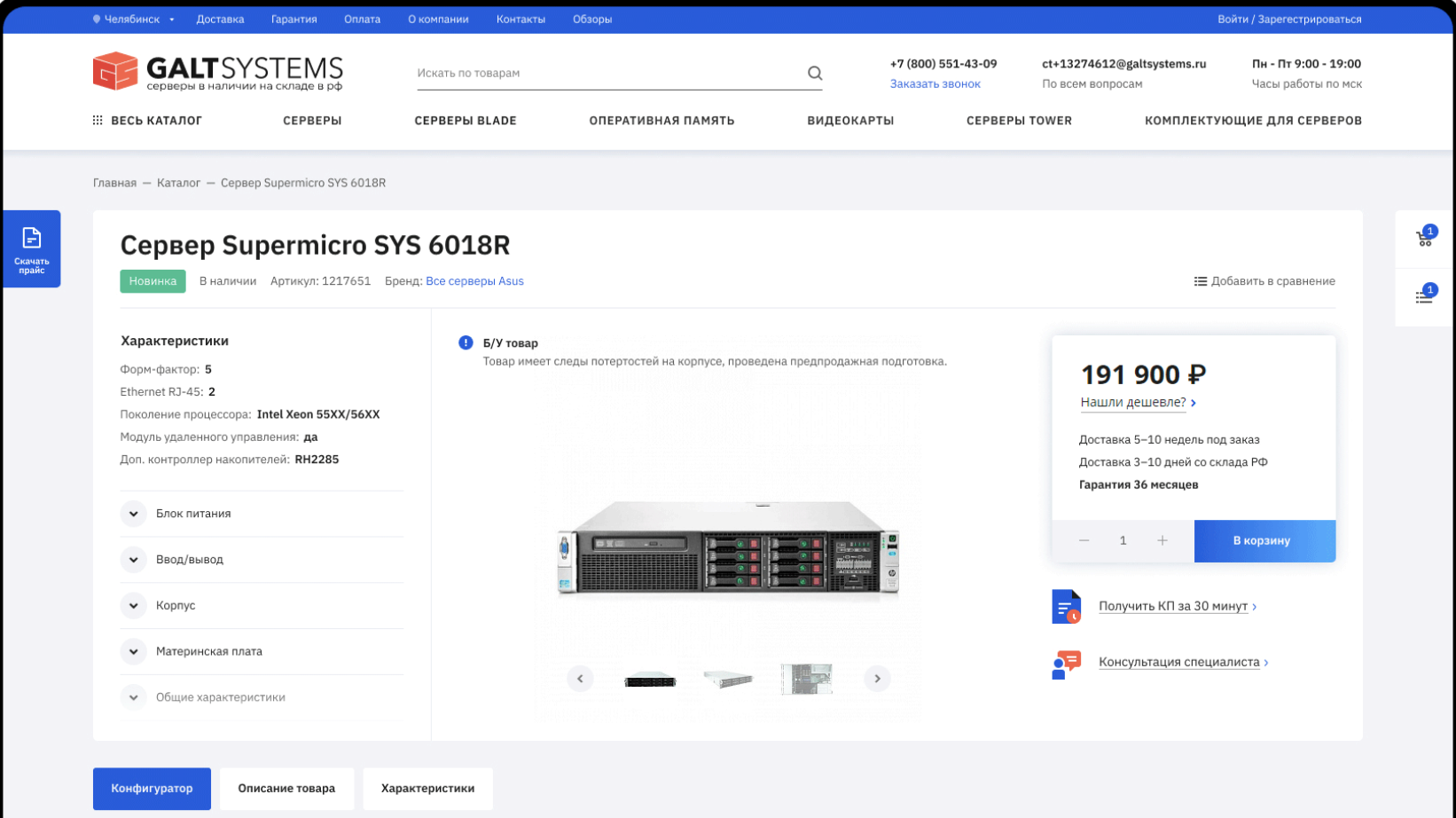Expand the Материнская плата section

tap(262, 651)
